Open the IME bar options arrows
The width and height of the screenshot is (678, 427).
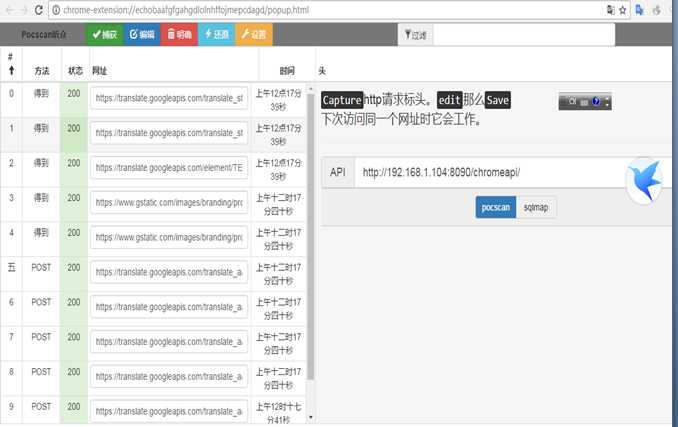tap(607, 102)
